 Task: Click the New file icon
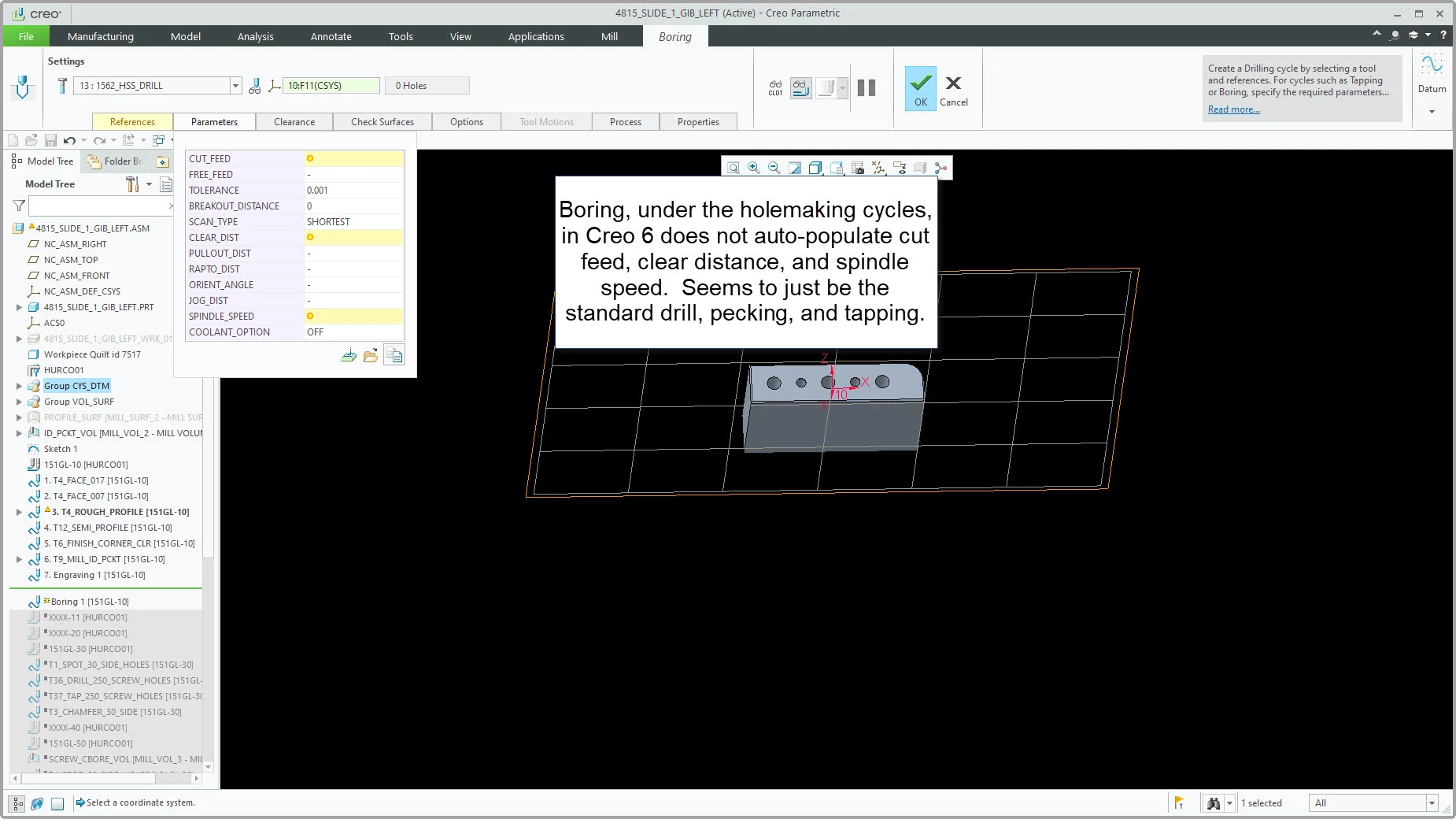[13, 140]
